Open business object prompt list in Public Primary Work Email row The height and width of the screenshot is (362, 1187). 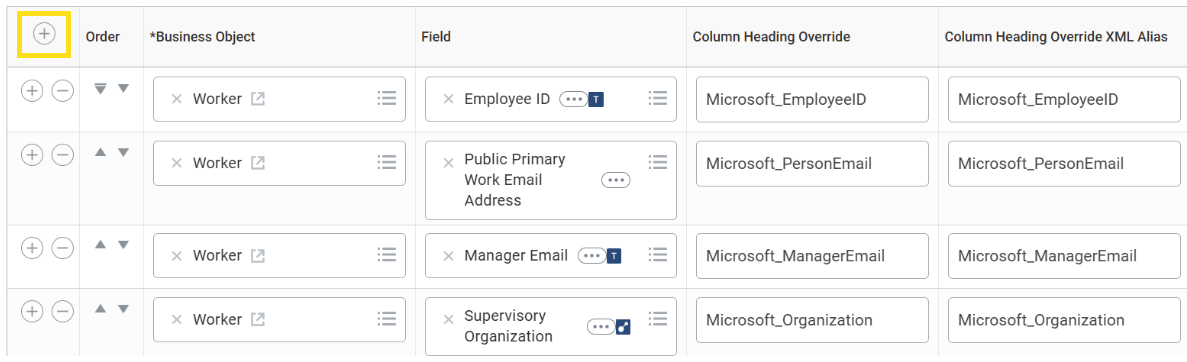coord(387,161)
